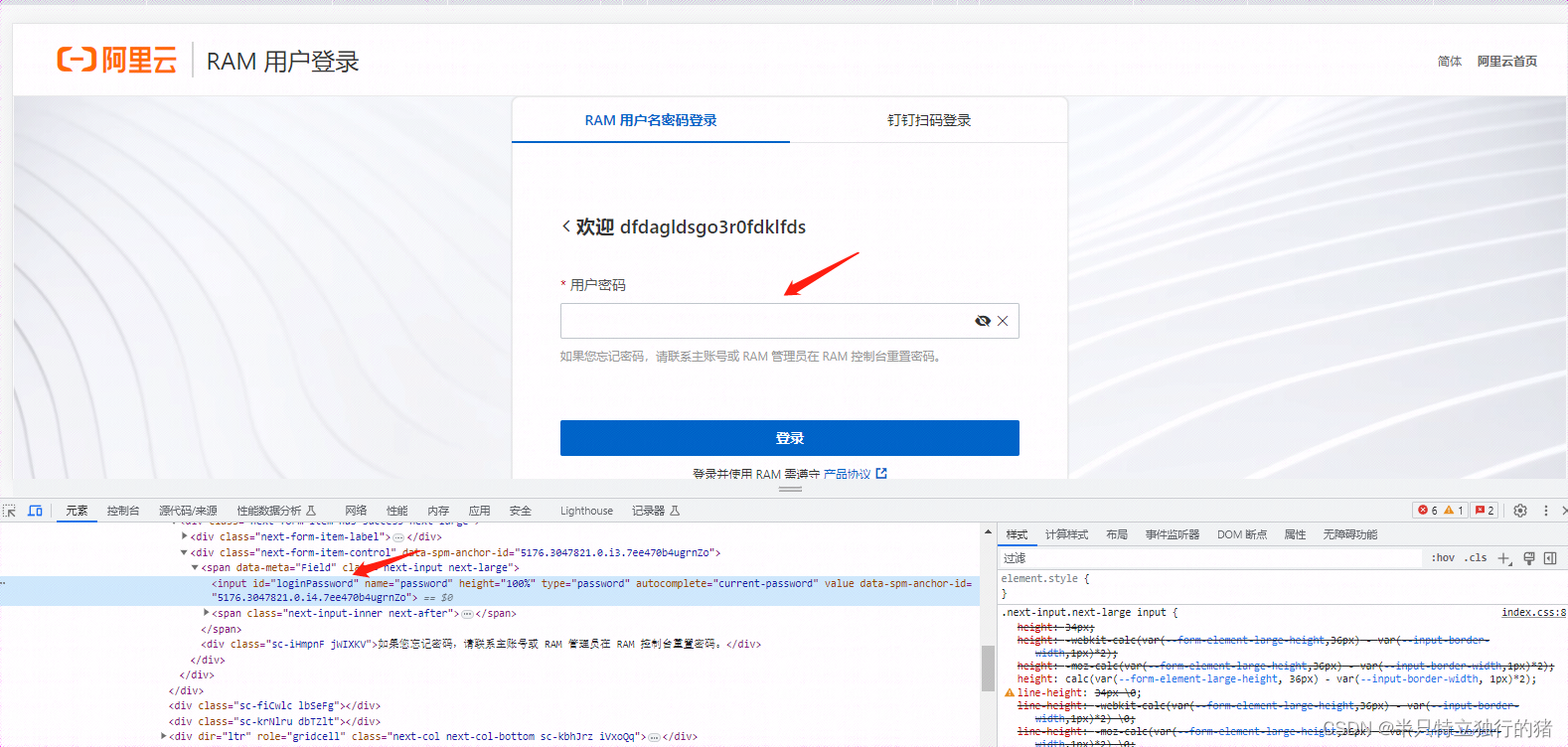Viewport: 1568px width, 747px height.
Task: Click yellow warning count badge showing 1
Action: click(1454, 511)
